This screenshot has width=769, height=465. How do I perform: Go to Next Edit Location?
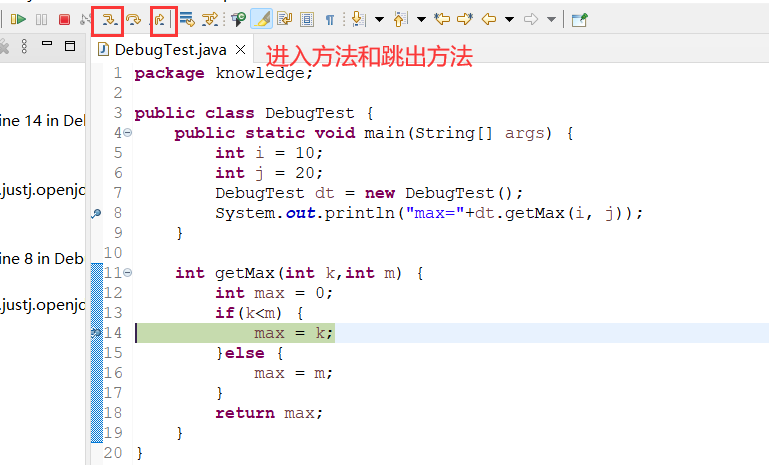tap(464, 20)
